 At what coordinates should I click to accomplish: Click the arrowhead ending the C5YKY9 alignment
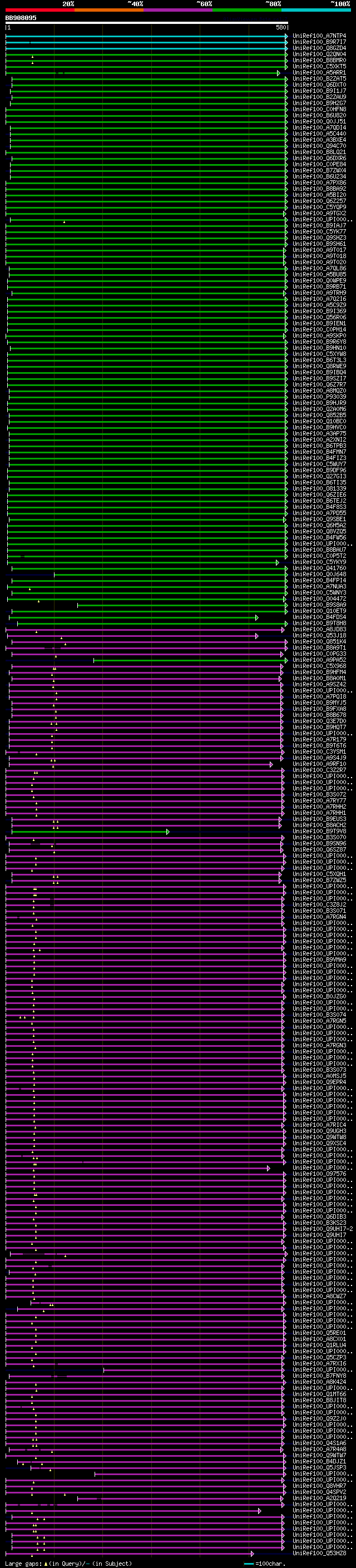tap(278, 562)
